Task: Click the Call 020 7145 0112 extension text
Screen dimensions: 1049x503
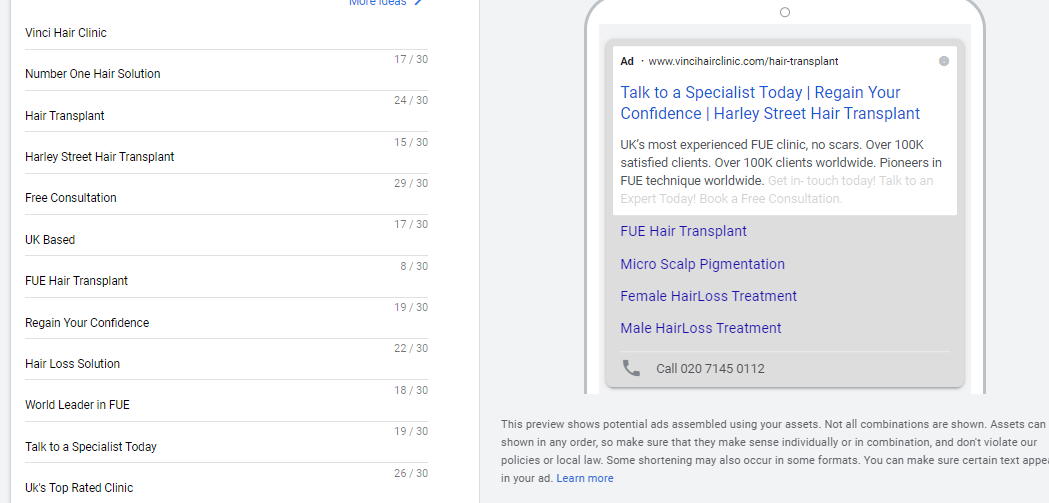Action: pyautogui.click(x=710, y=369)
